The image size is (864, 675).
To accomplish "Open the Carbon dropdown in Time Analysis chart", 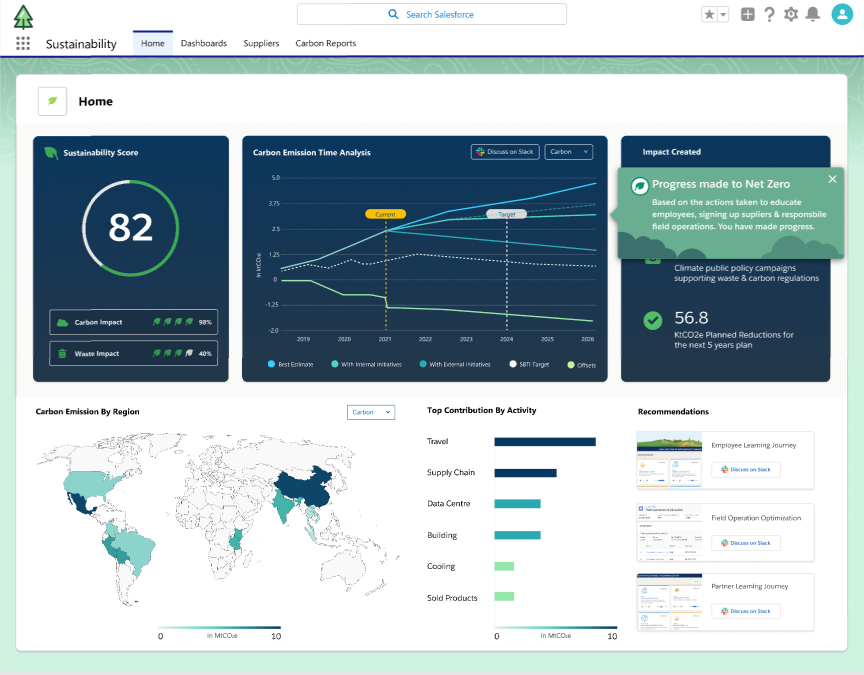I will [569, 152].
